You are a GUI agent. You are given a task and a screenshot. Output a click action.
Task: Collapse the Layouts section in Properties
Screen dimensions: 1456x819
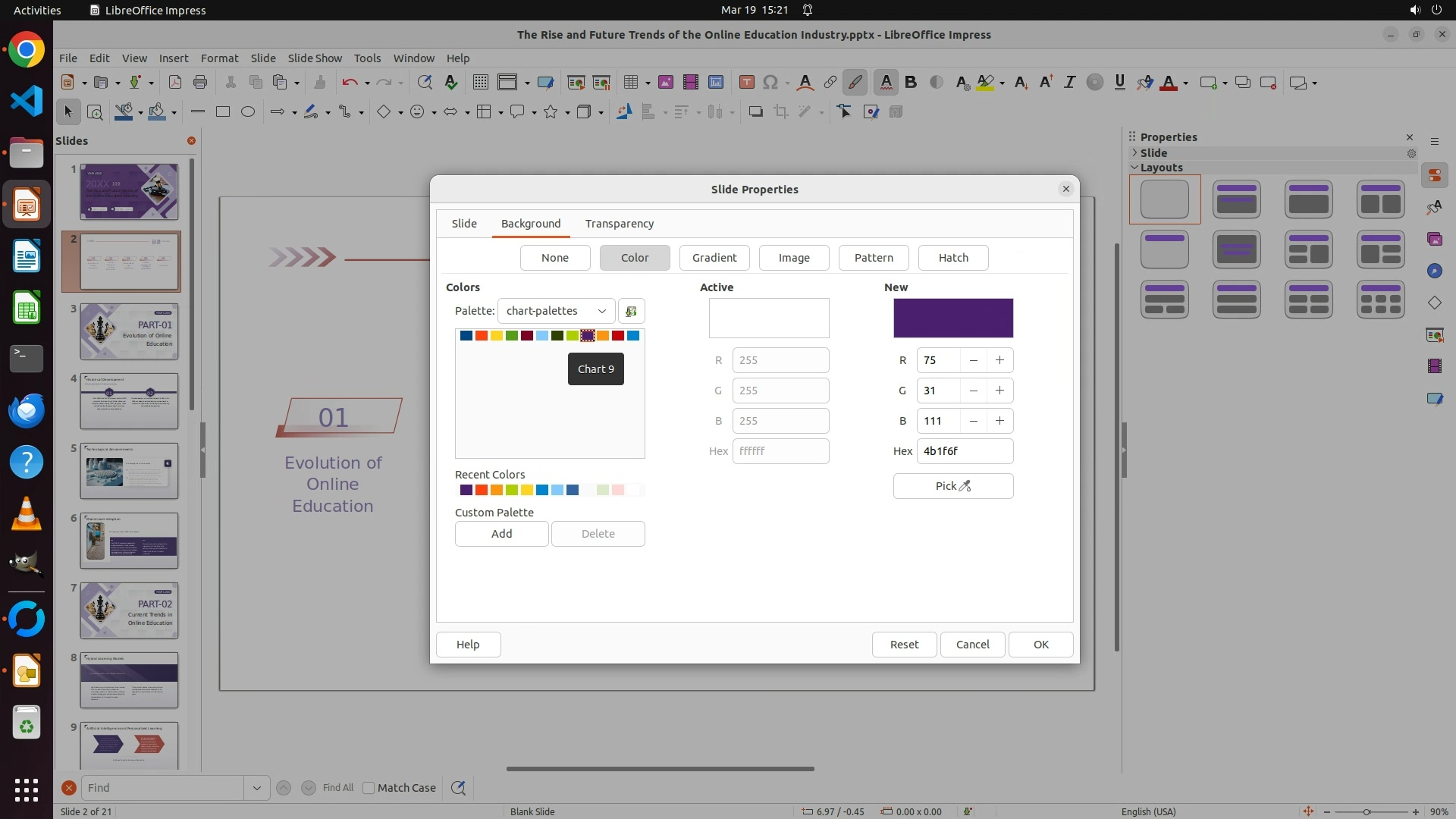[1135, 168]
